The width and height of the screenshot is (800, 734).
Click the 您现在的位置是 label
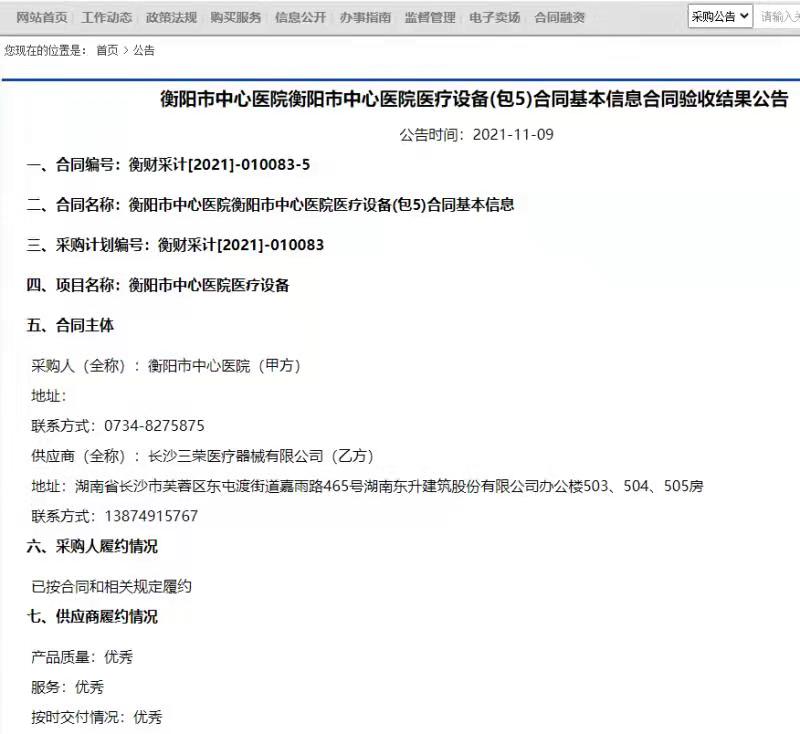tap(46, 50)
